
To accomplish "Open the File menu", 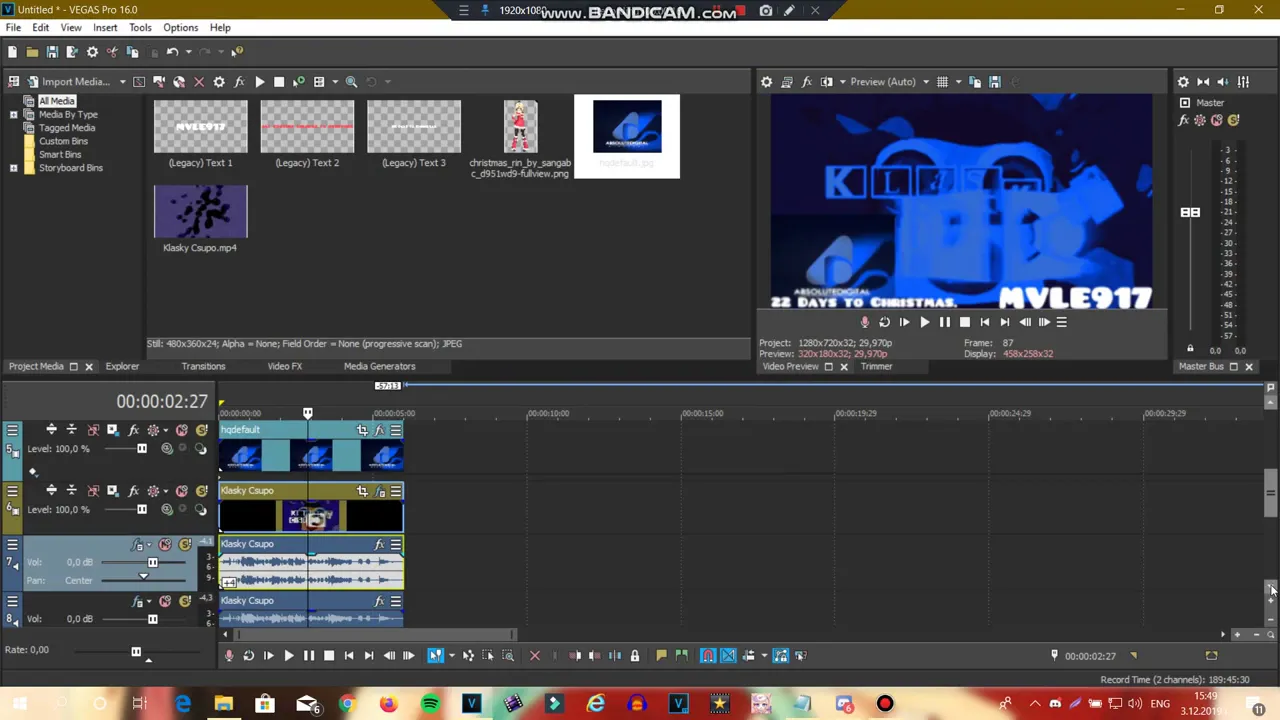I will tap(13, 27).
